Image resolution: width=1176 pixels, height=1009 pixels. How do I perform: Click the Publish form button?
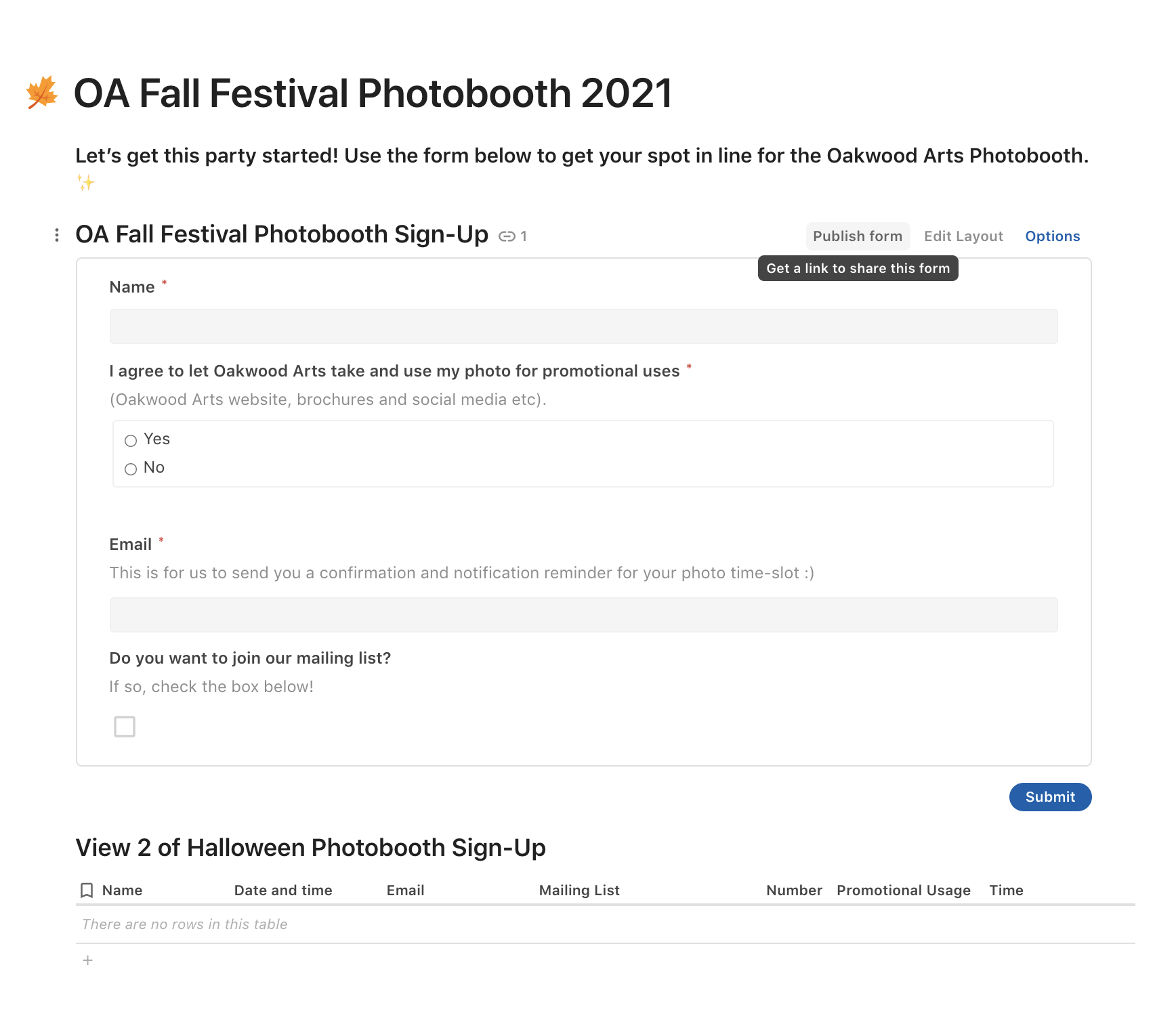click(x=857, y=236)
